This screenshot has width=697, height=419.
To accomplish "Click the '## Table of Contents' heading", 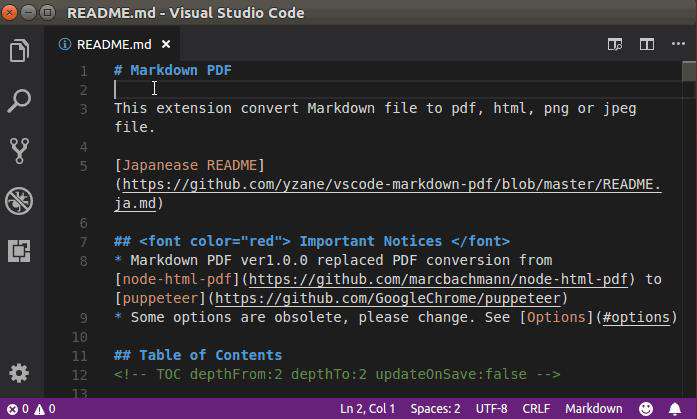I will click(x=198, y=355).
